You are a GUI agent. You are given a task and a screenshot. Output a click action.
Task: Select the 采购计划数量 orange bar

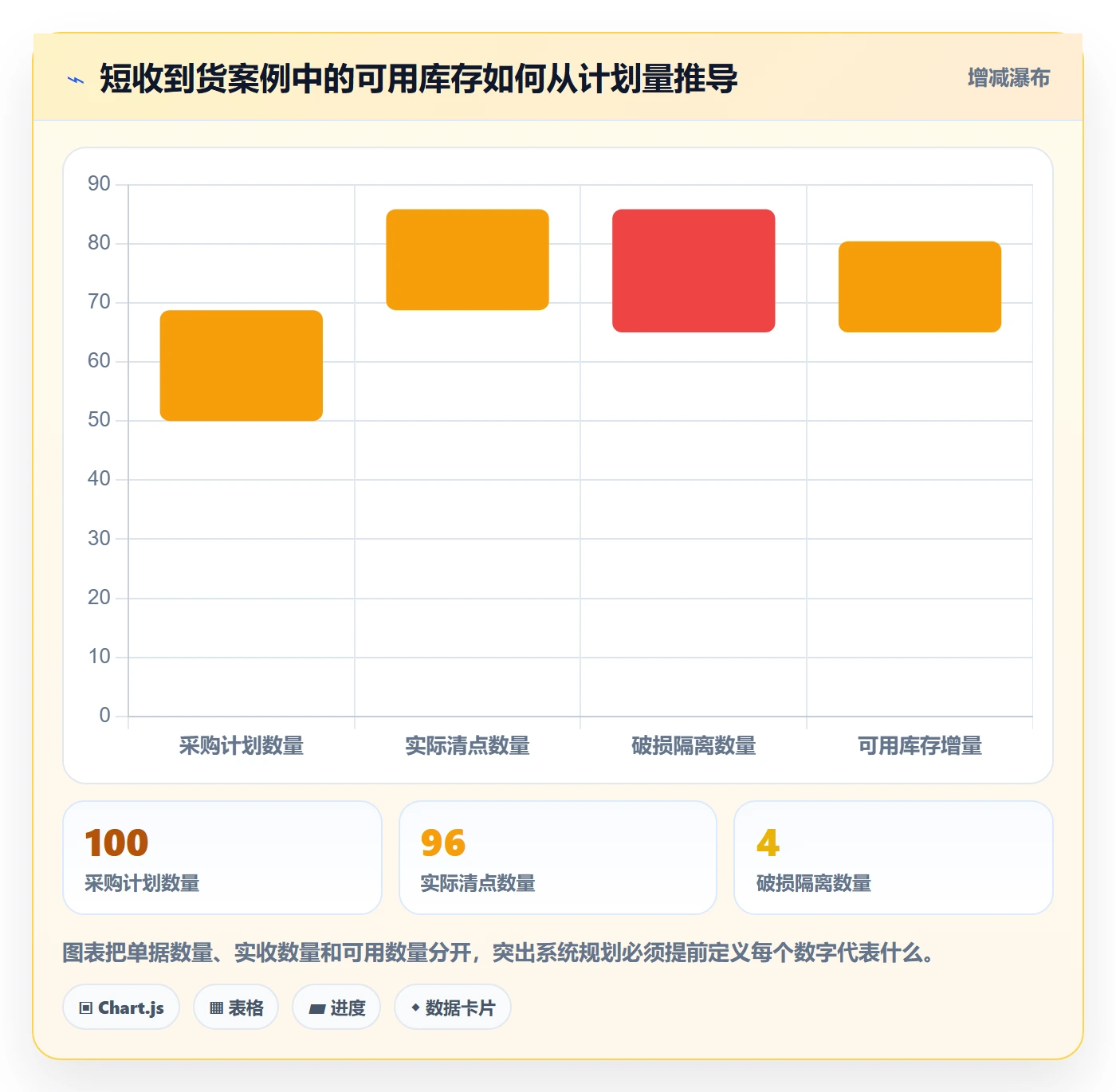[x=242, y=365]
